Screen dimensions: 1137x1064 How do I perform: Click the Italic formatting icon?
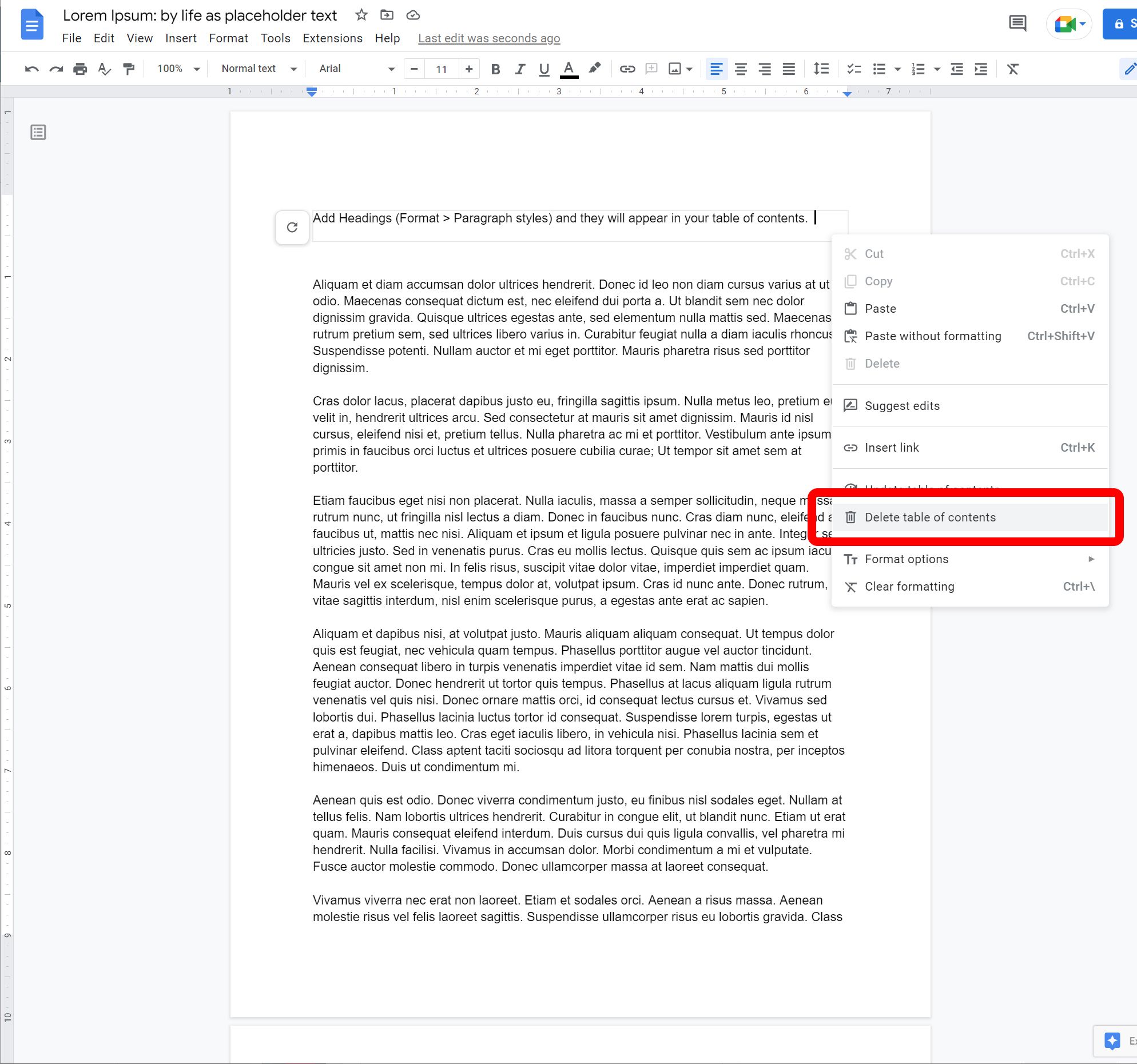(519, 69)
